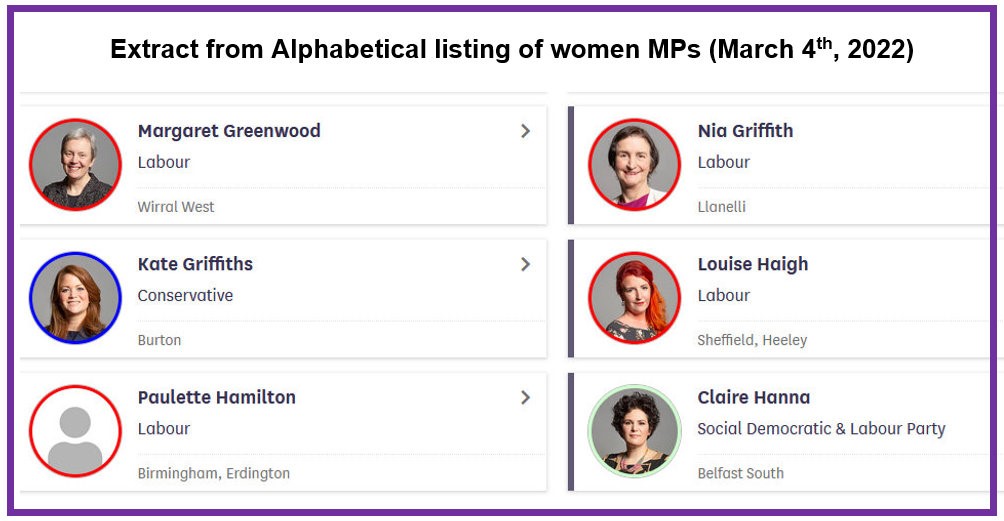Click the Conservative party label for Kate Griffiths
The image size is (1004, 521).
coord(185,295)
